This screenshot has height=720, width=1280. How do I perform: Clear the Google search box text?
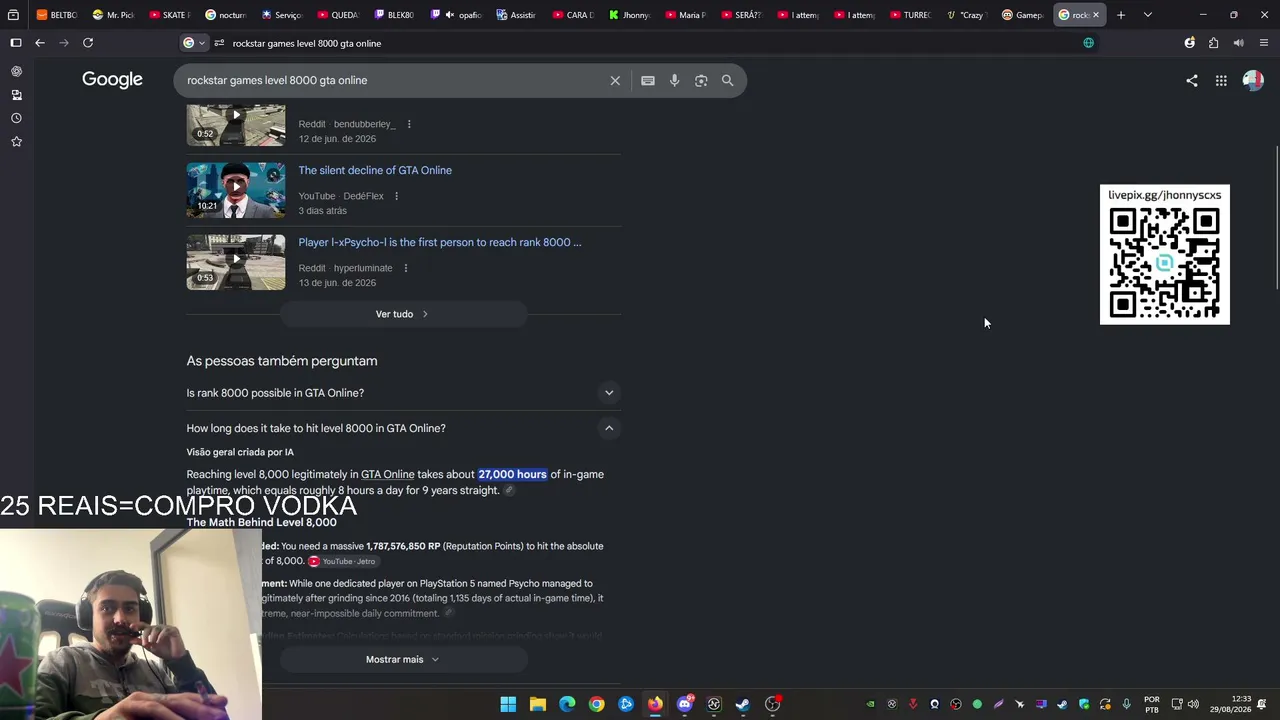615,81
